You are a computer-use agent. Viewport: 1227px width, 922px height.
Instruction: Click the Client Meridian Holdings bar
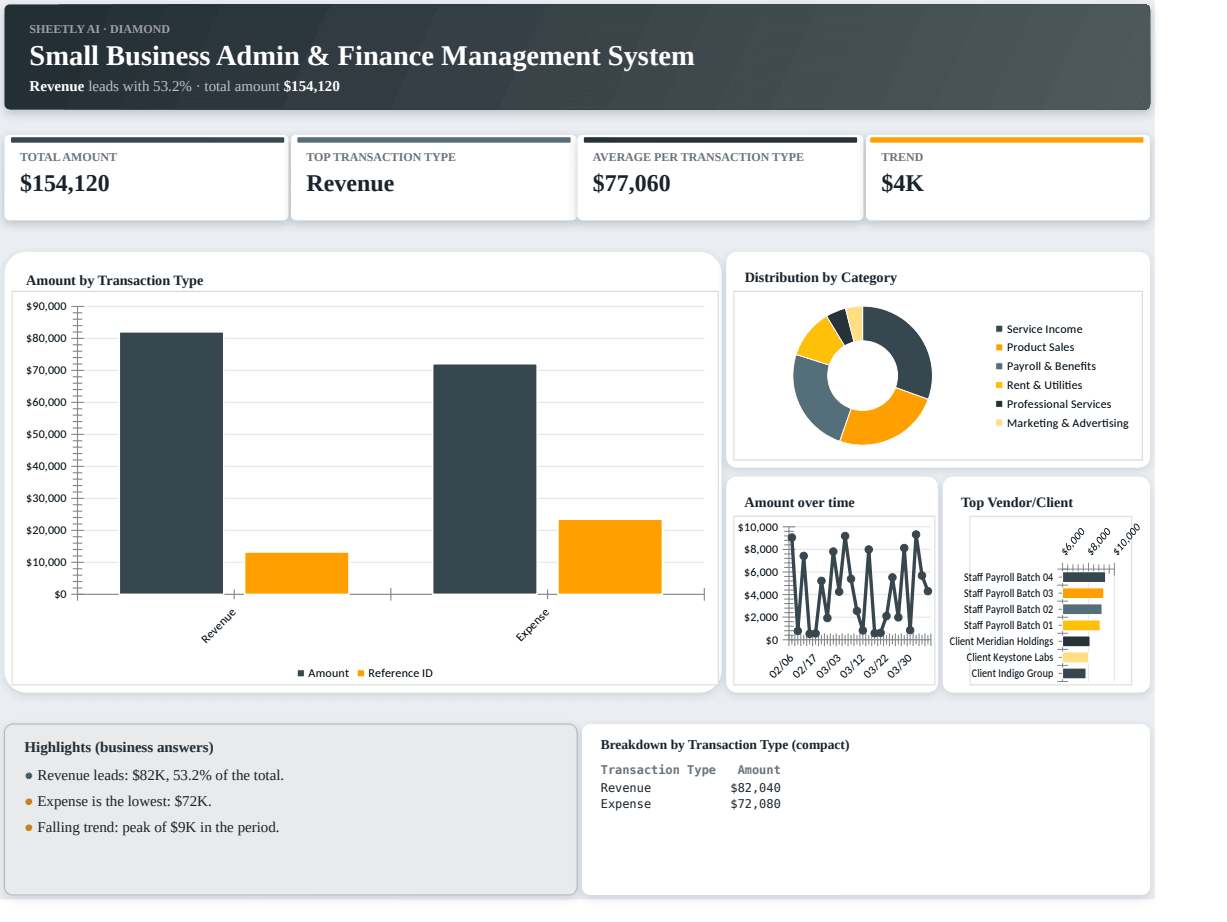(1076, 641)
